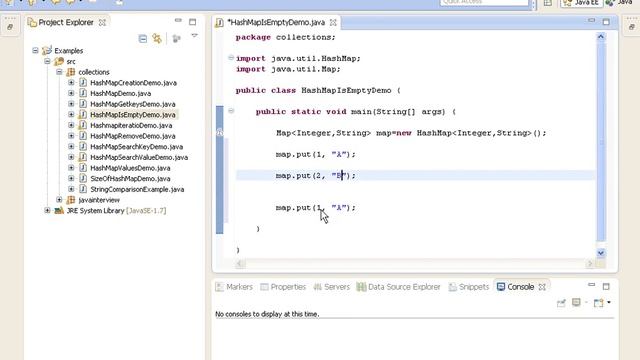Maximize the Project Explorer panel
640x360 pixels.
pyautogui.click(x=192, y=22)
